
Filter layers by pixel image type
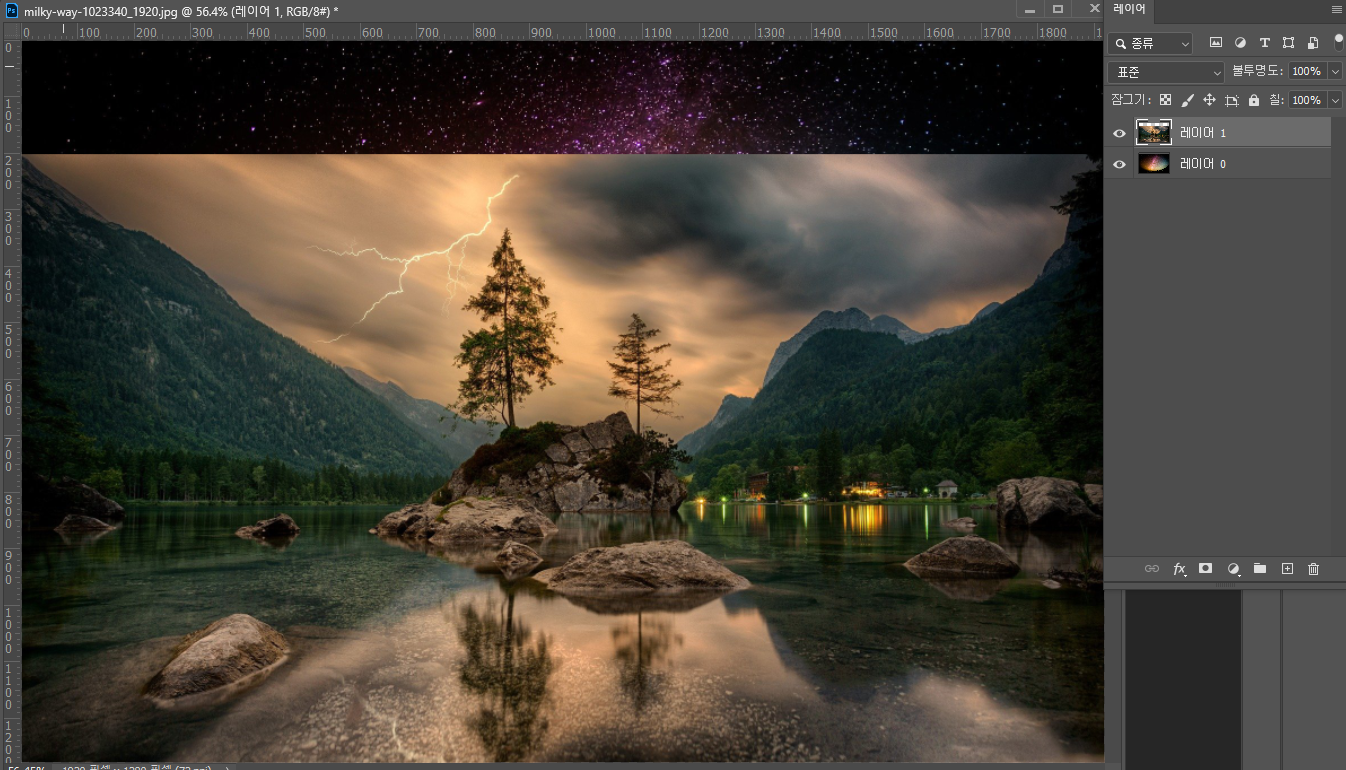(1216, 43)
